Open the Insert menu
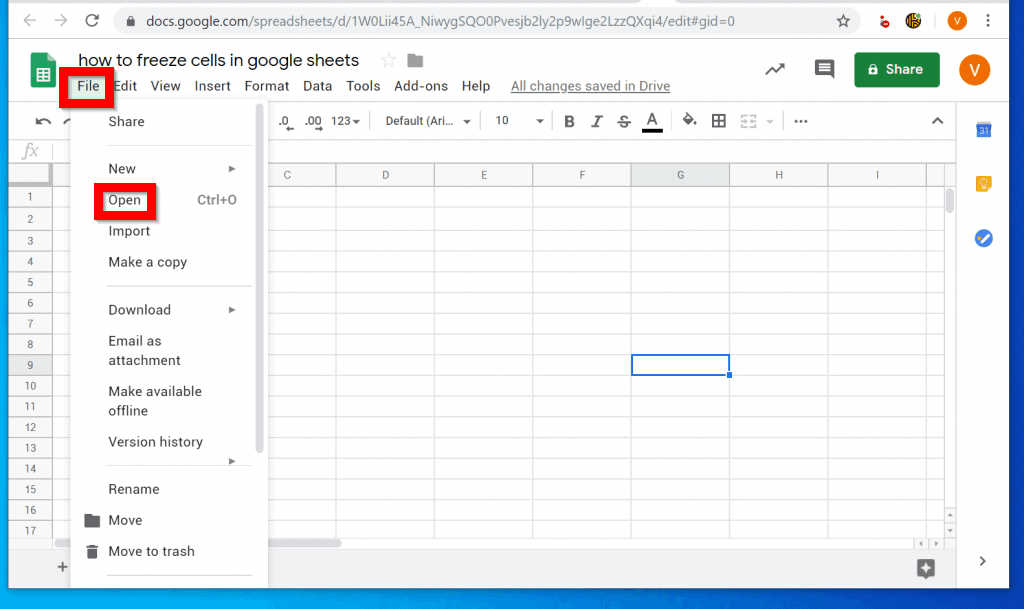1024x609 pixels. click(212, 86)
